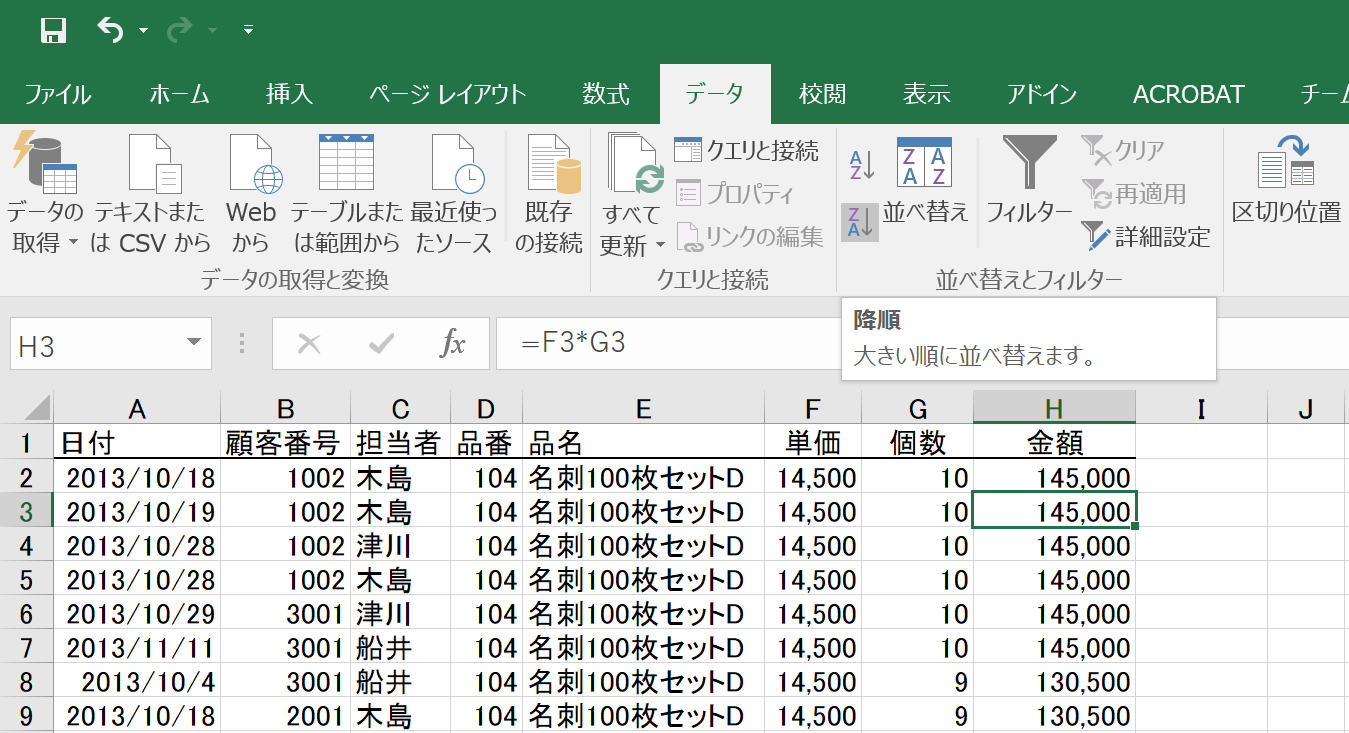Sort ascending with the A-Z icon

click(861, 165)
